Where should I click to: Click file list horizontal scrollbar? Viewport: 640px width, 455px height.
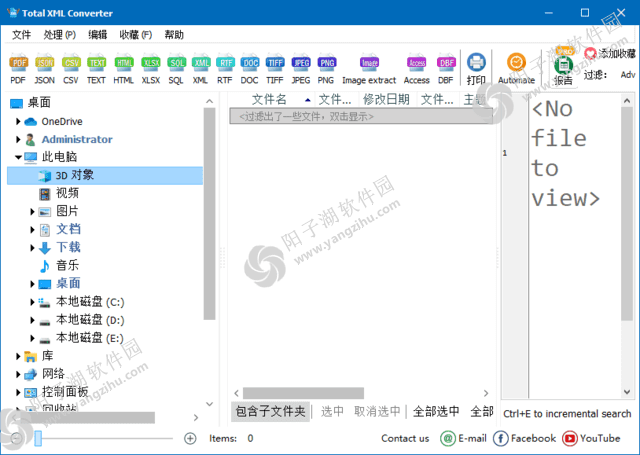click(x=303, y=393)
